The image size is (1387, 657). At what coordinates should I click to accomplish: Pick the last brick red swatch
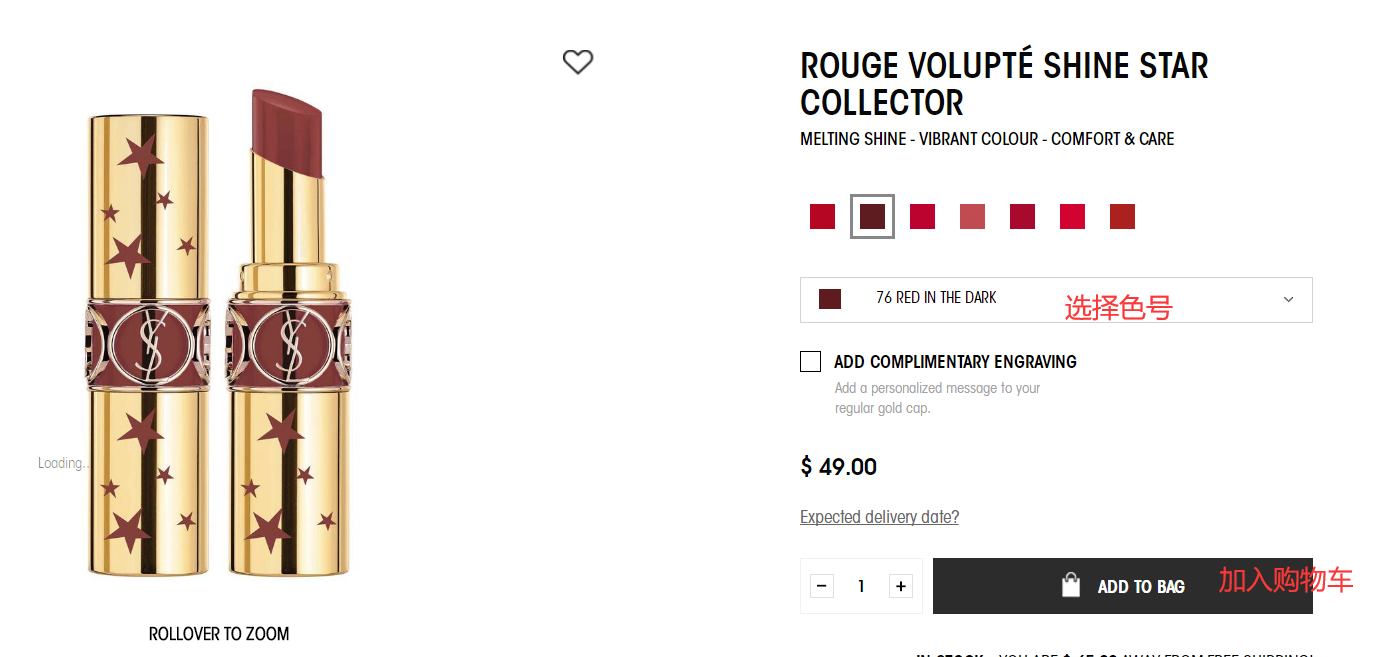click(1122, 217)
